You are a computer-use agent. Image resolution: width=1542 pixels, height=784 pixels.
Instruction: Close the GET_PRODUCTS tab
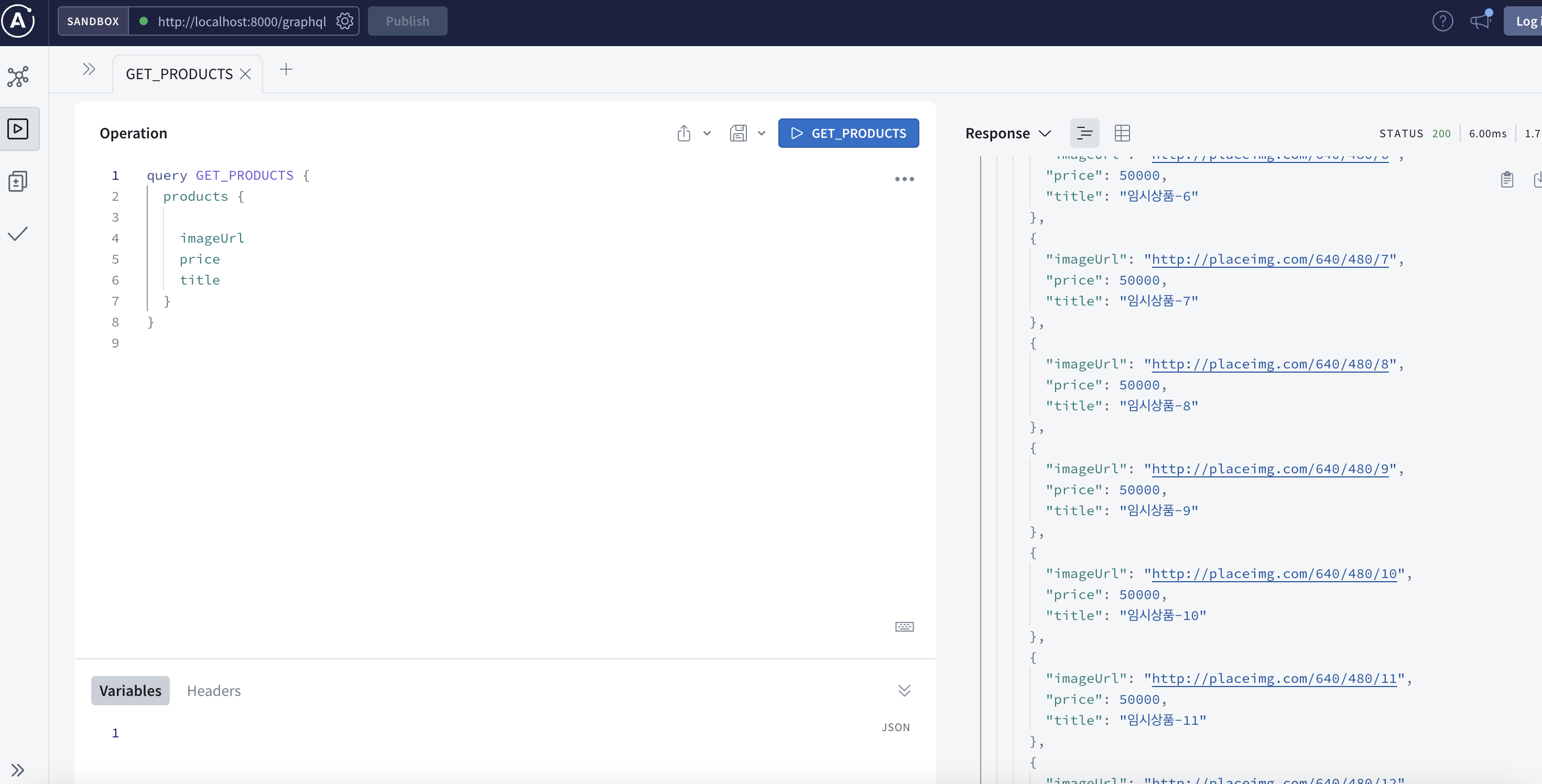coord(245,73)
